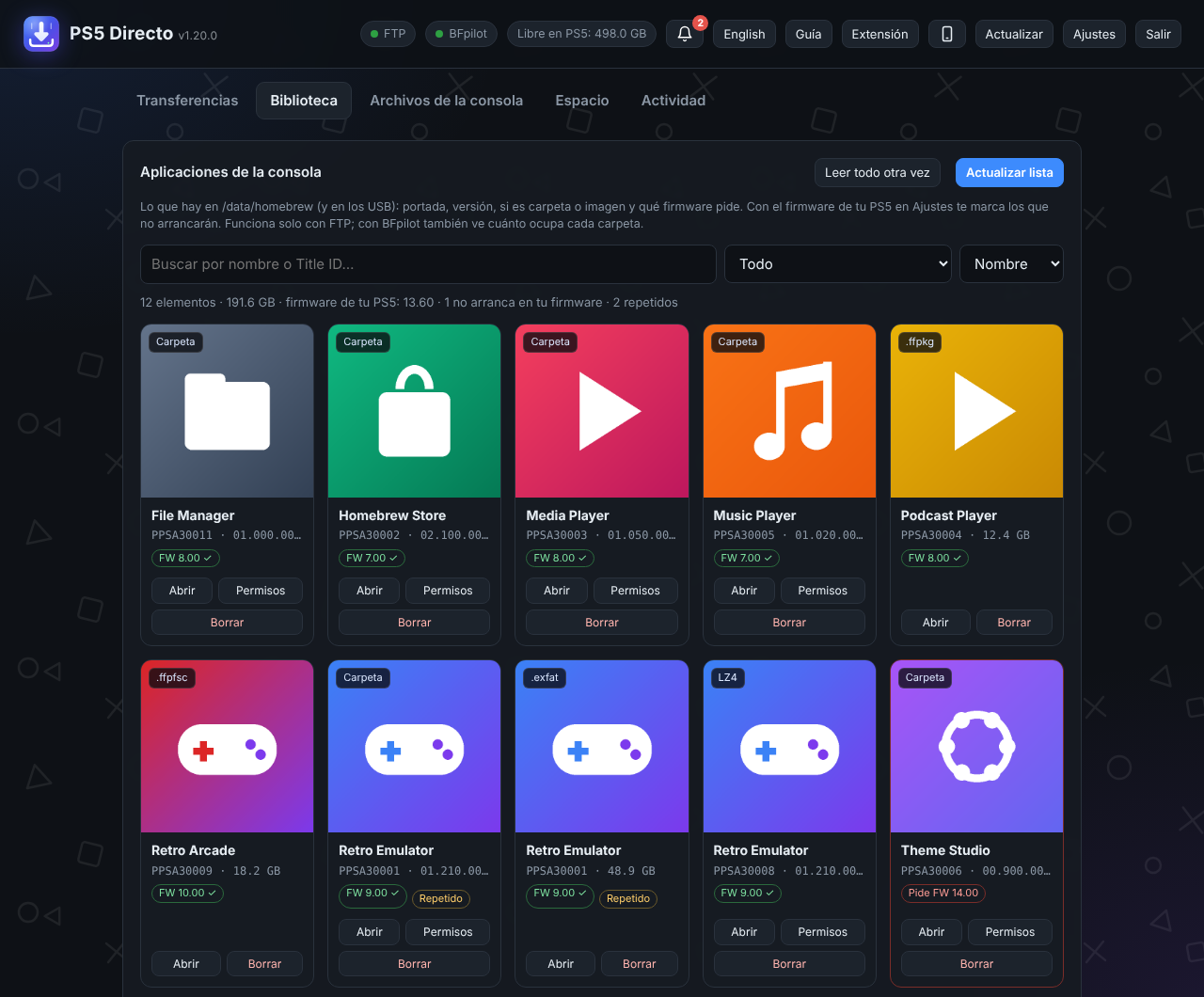Image resolution: width=1204 pixels, height=997 pixels.
Task: Switch language with the English button
Action: pyautogui.click(x=744, y=34)
